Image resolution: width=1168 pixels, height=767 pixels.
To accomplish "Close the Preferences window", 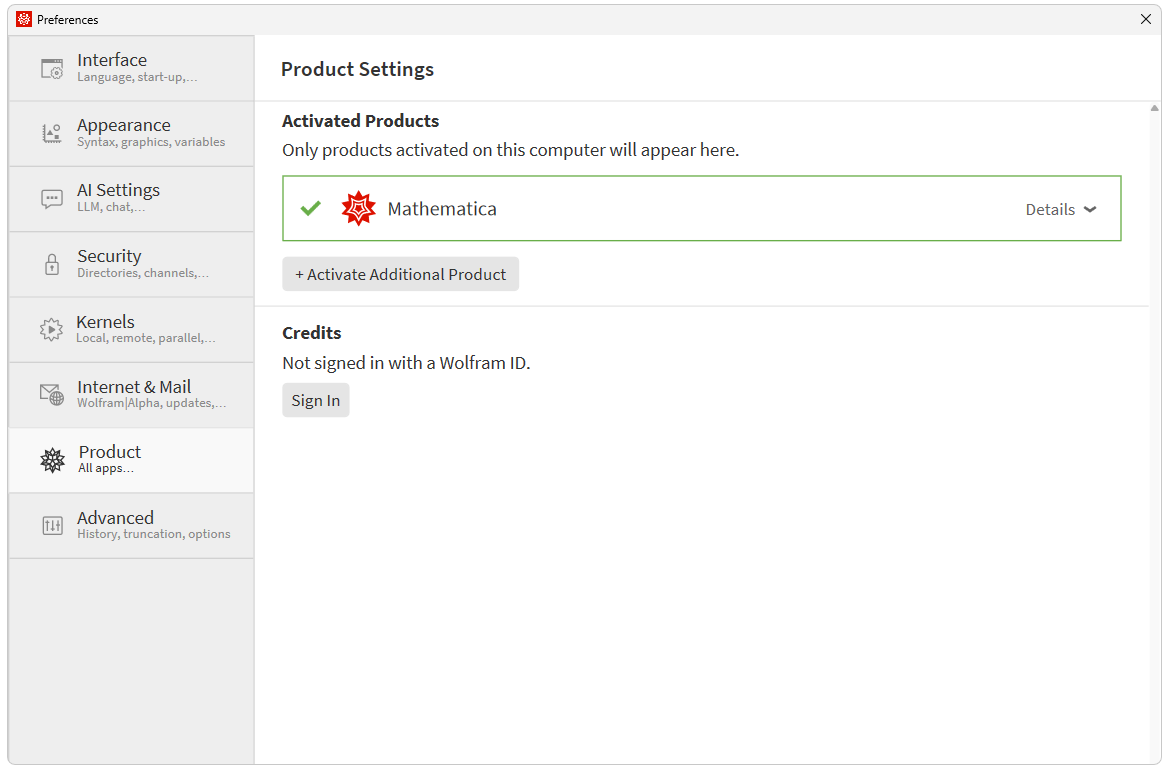I will (x=1146, y=19).
